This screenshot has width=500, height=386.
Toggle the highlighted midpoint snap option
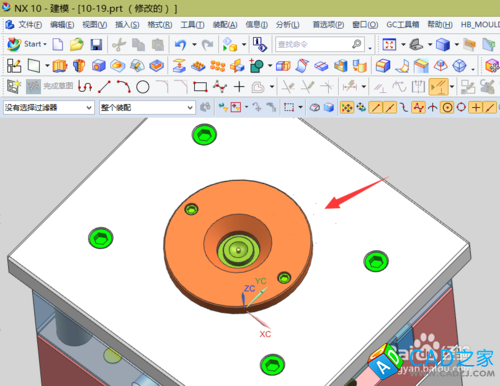point(390,107)
